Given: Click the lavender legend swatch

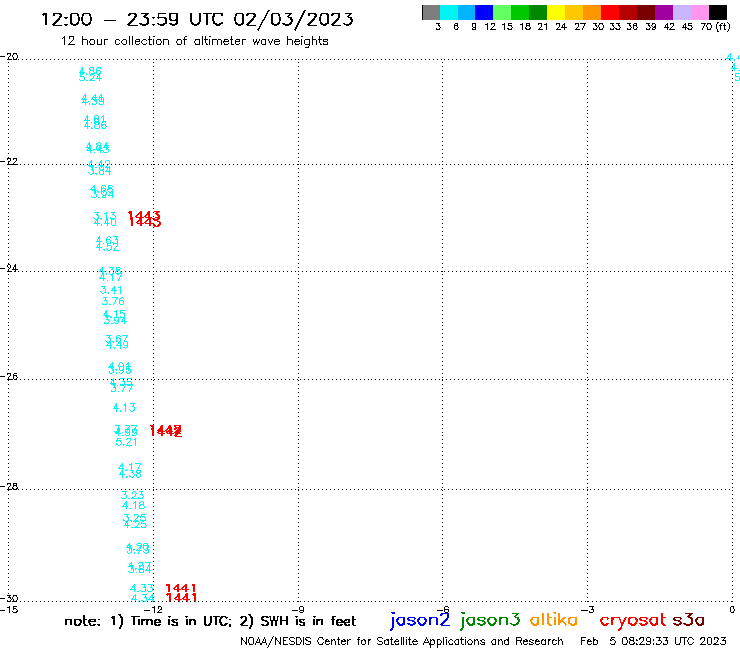Looking at the screenshot, I should (682, 12).
